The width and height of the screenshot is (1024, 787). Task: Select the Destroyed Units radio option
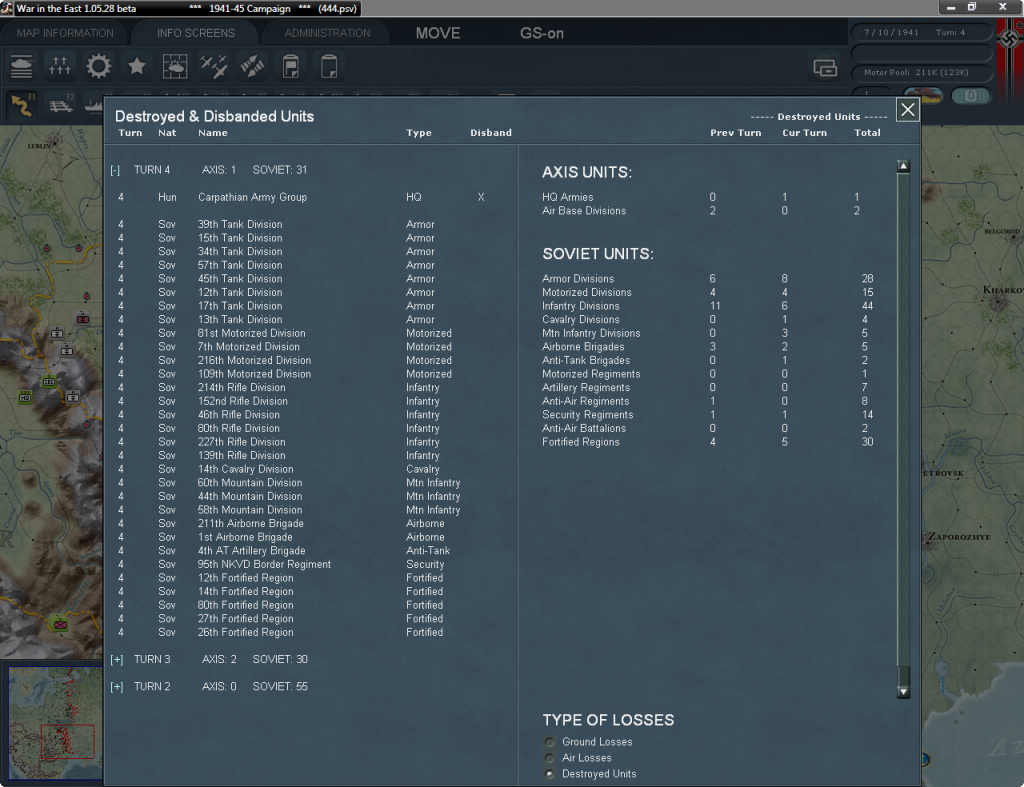[x=550, y=774]
